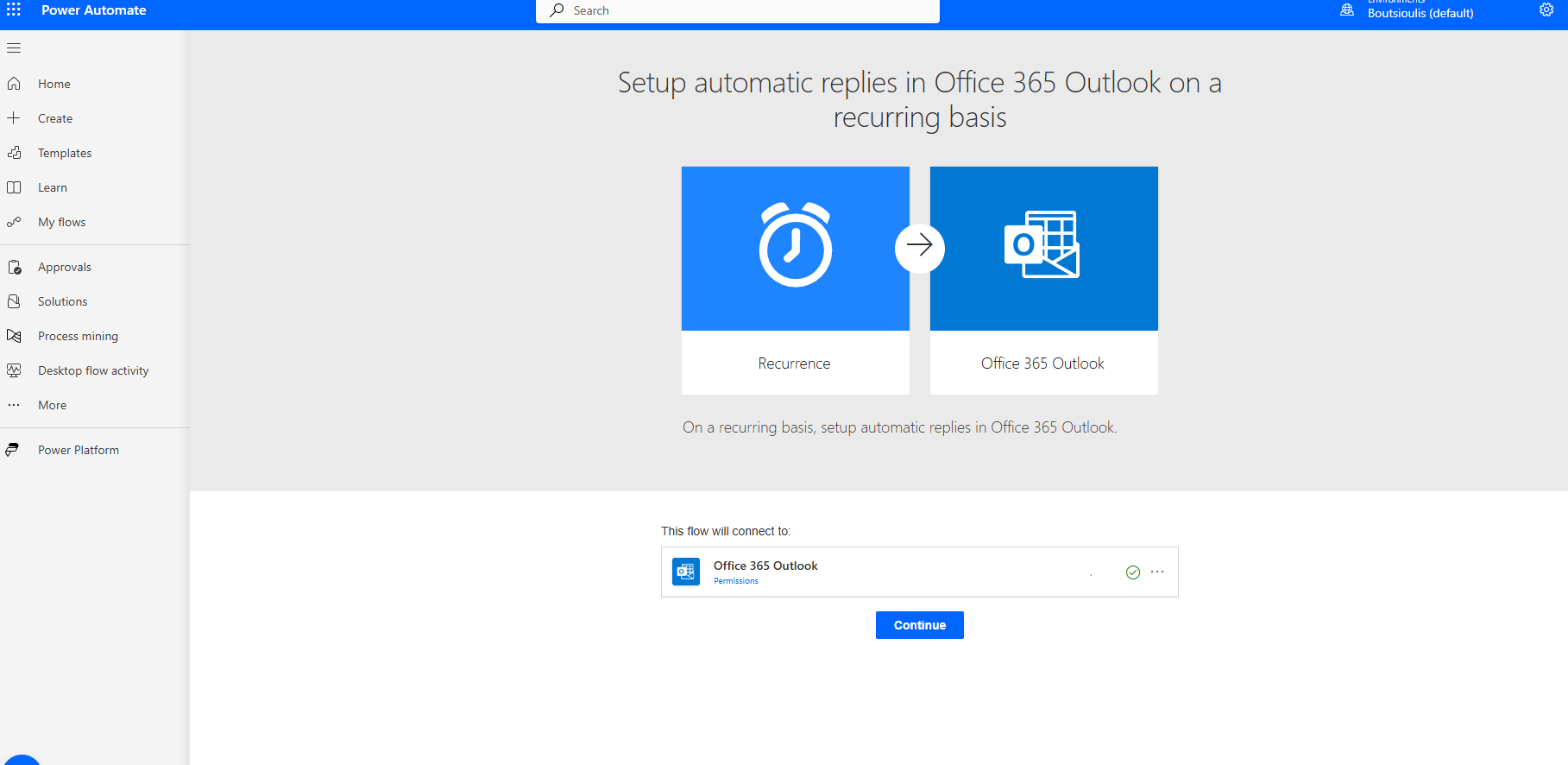Click the Office 365 Outlook tile label
The width and height of the screenshot is (1568, 765).
pyautogui.click(x=1042, y=364)
